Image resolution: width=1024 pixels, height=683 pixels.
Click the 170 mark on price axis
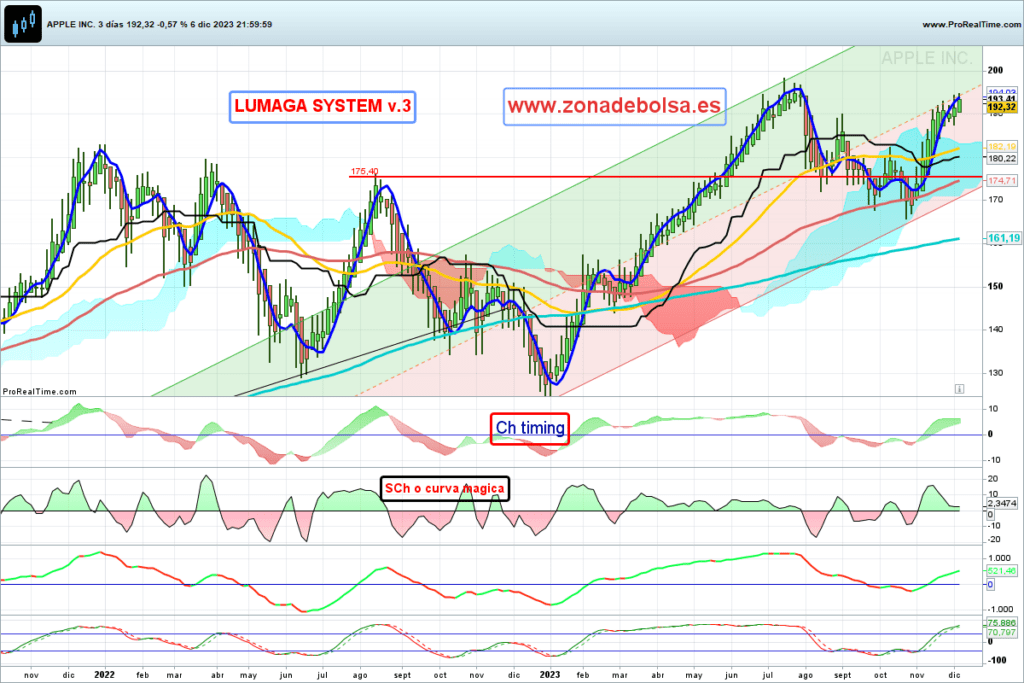[995, 200]
